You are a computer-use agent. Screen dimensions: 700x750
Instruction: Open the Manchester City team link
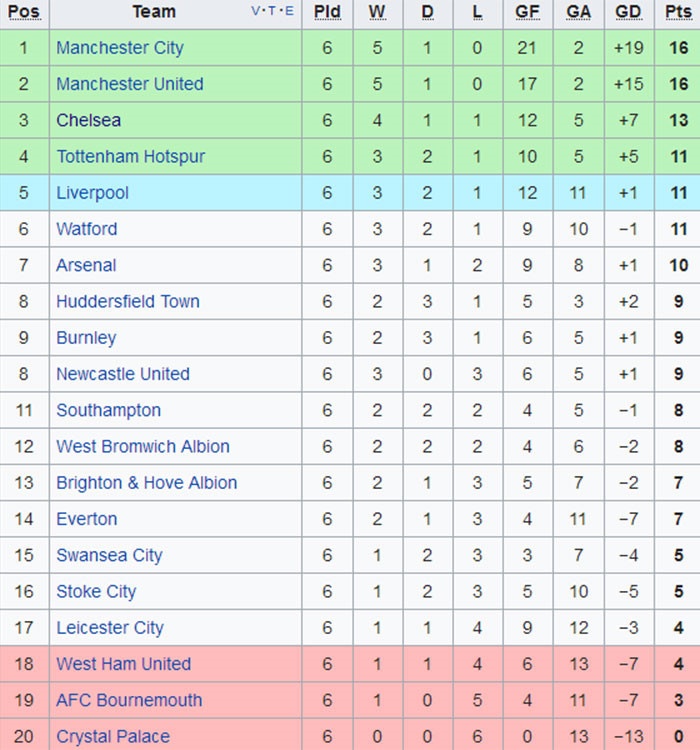pos(120,48)
